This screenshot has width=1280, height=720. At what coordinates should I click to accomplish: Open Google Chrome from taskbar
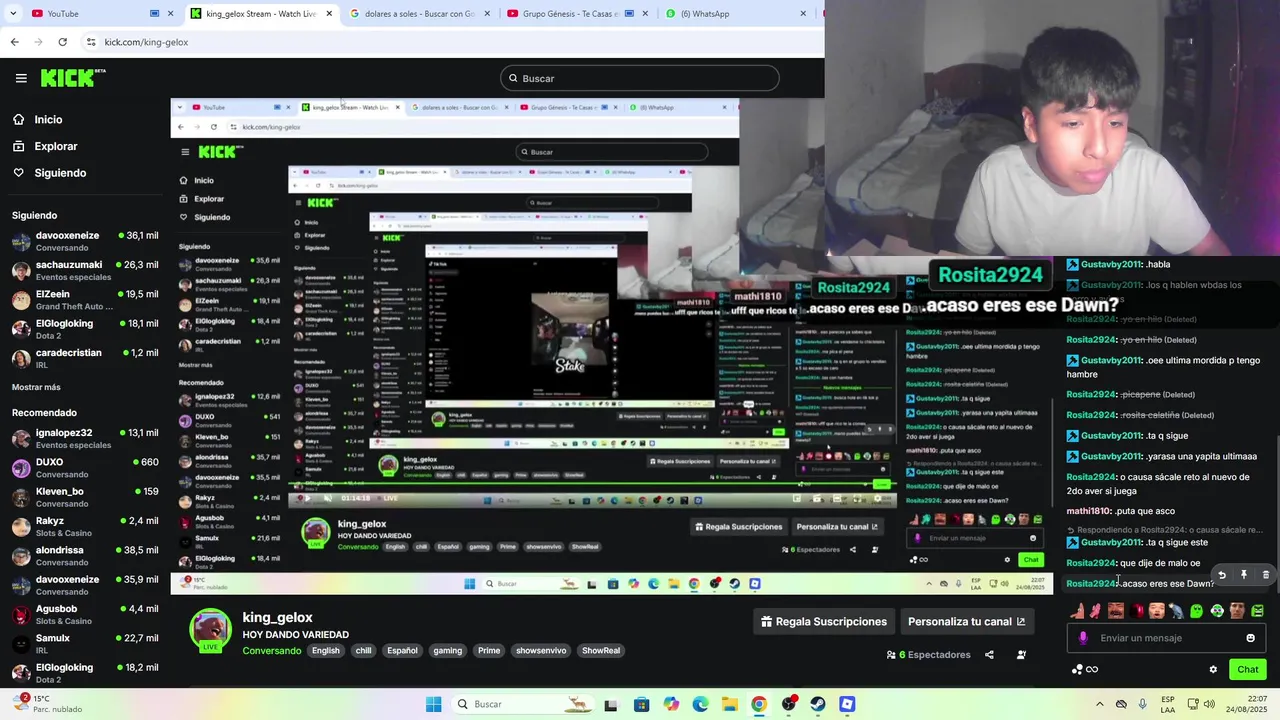point(759,704)
